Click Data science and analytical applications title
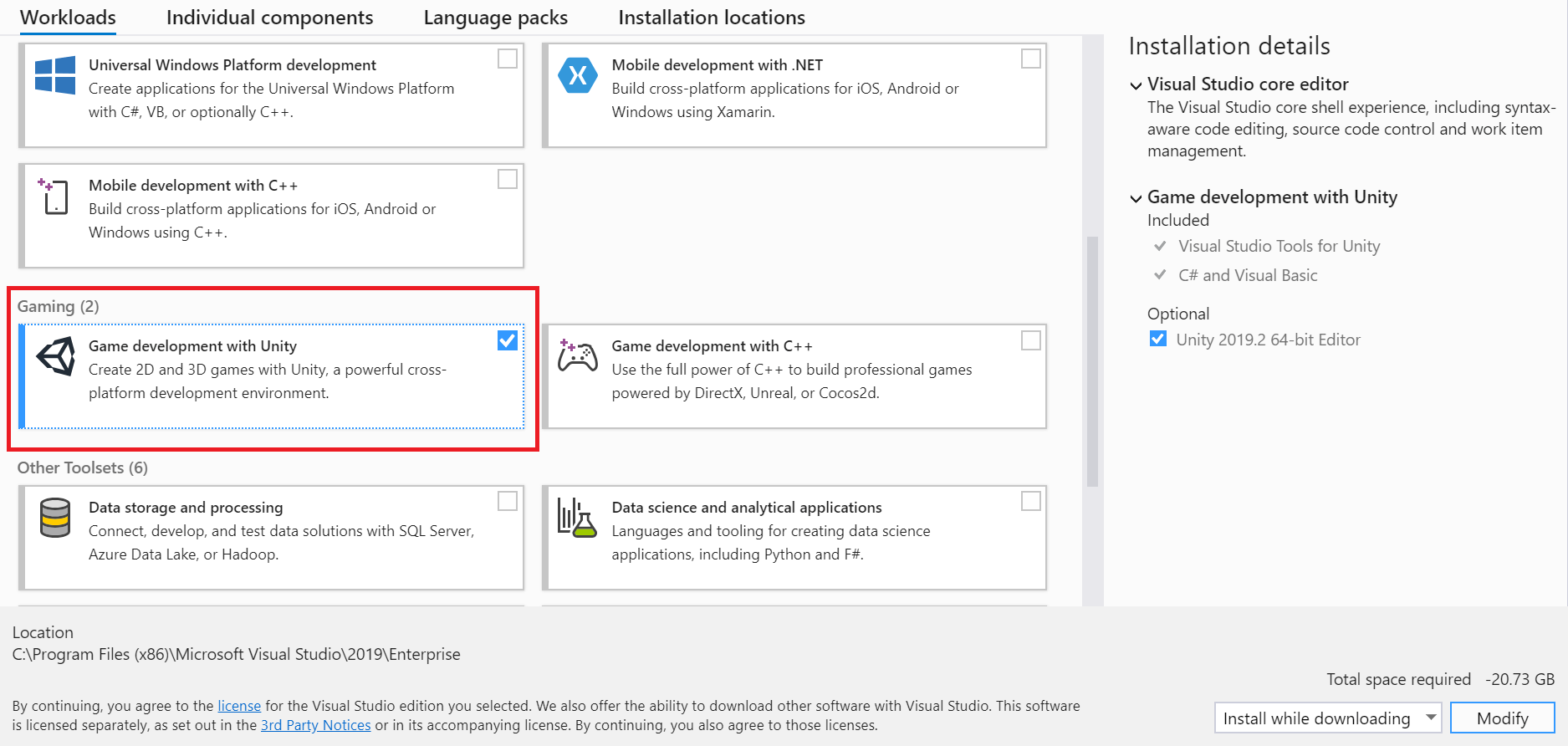The height and width of the screenshot is (746, 1568). point(747,508)
